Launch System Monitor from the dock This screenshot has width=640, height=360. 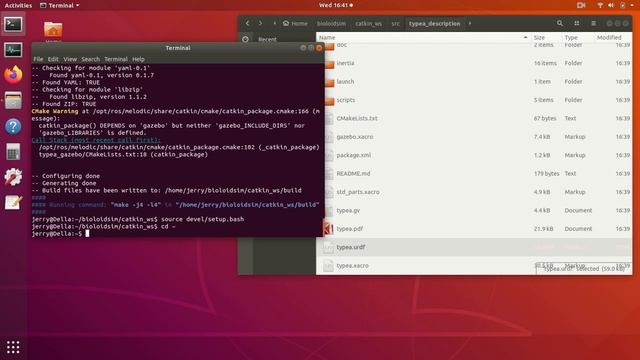pos(13,50)
